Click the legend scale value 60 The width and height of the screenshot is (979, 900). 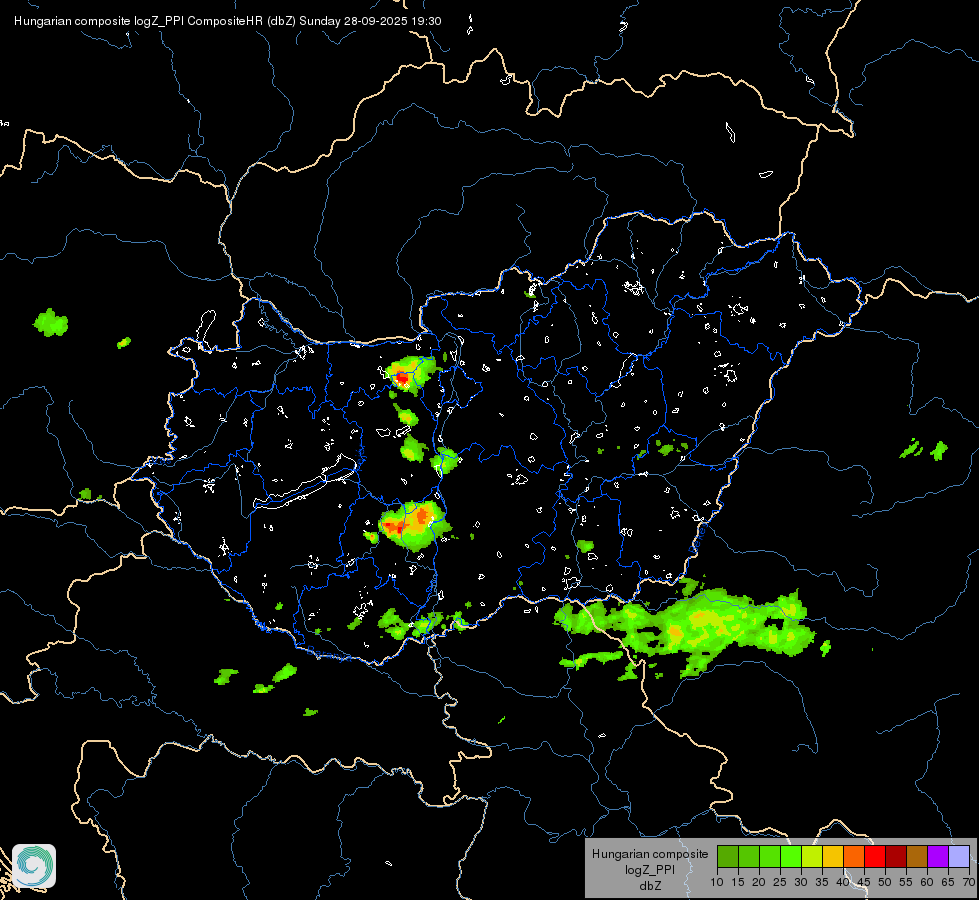coord(927,883)
